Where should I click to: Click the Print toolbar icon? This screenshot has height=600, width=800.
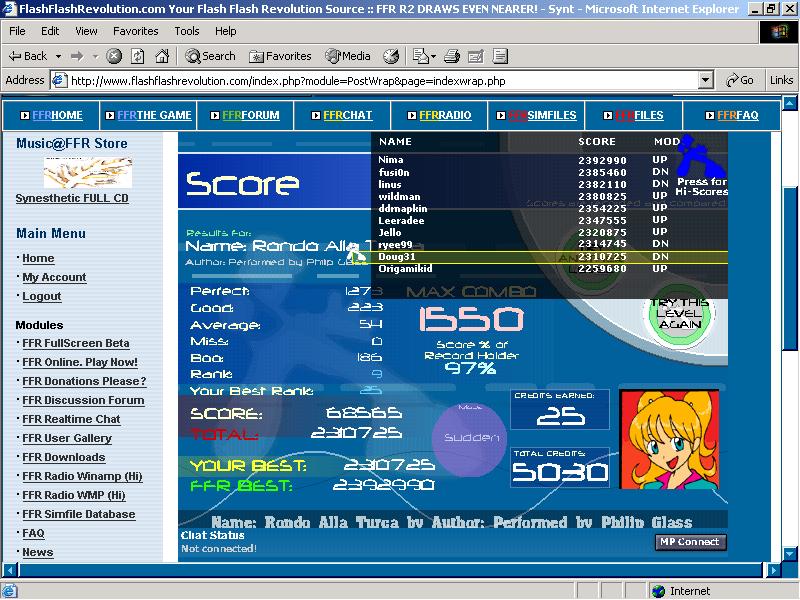point(452,56)
